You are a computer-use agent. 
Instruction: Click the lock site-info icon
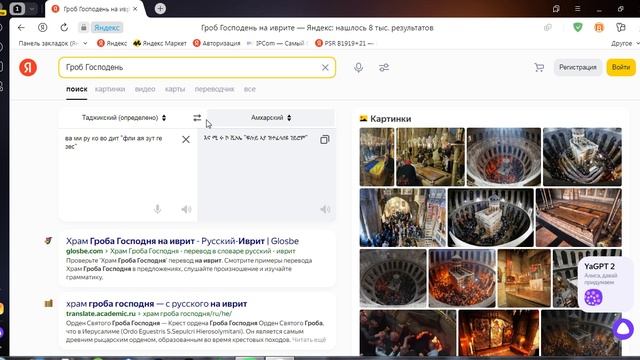84,28
